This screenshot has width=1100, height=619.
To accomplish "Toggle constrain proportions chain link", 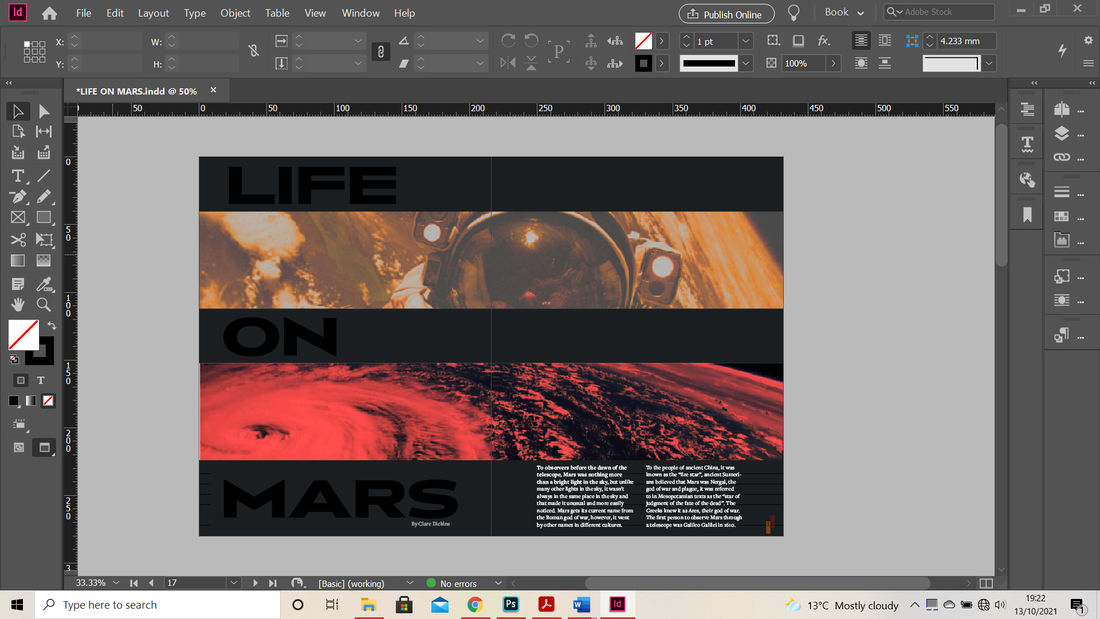I will coord(380,52).
